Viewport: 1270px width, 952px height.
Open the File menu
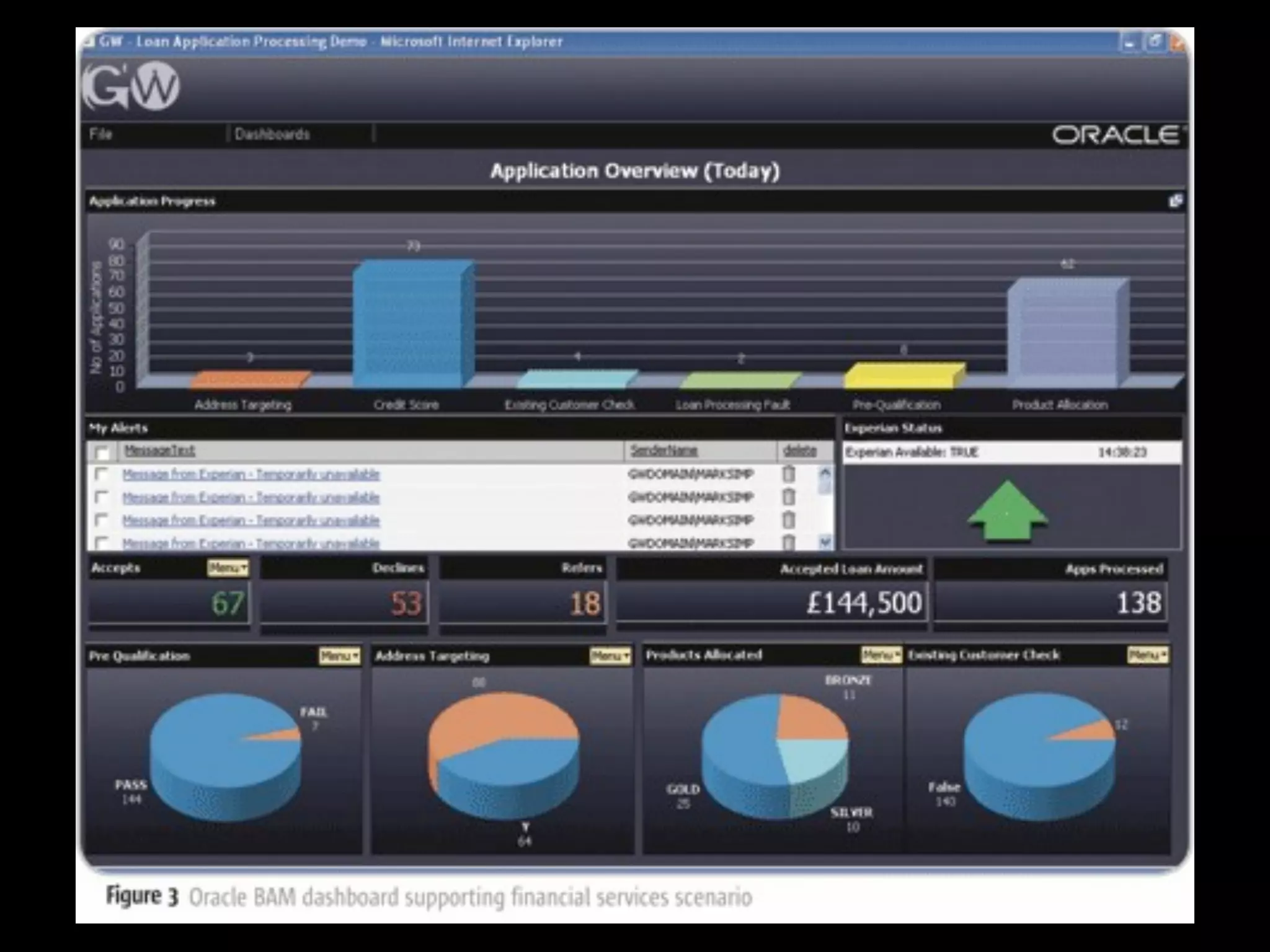click(100, 134)
